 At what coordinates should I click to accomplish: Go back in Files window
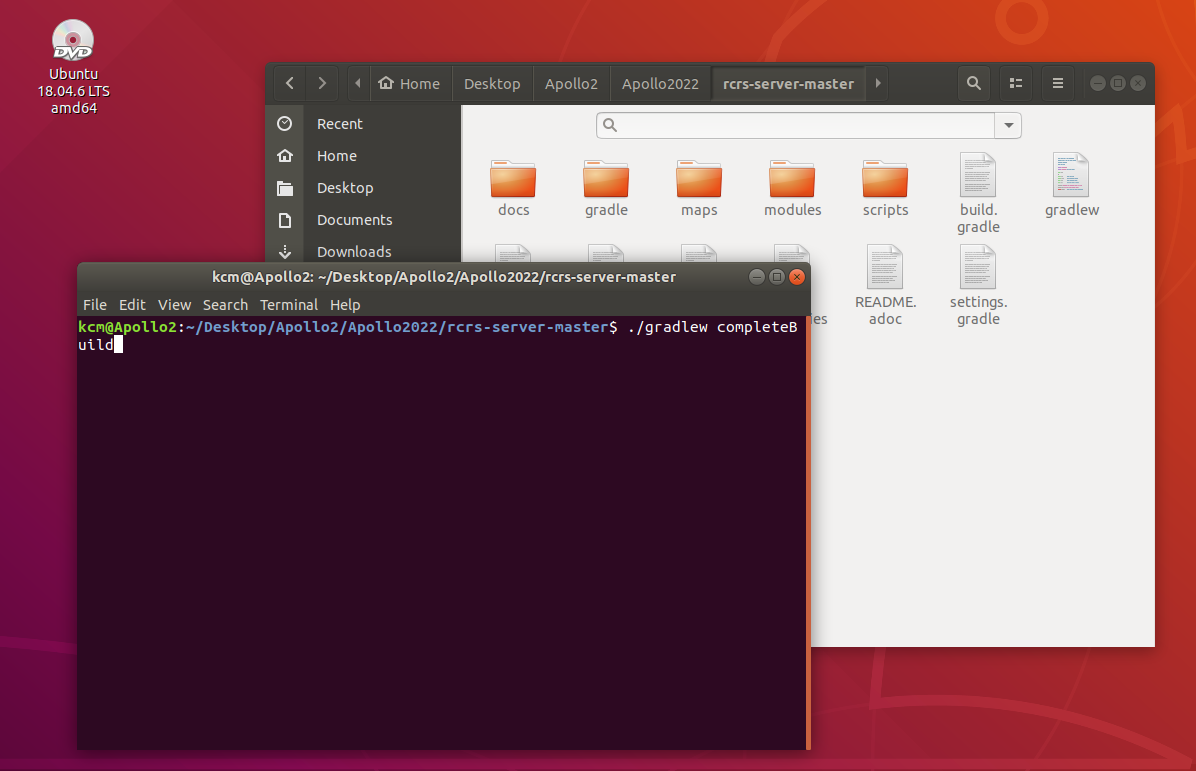[x=290, y=83]
